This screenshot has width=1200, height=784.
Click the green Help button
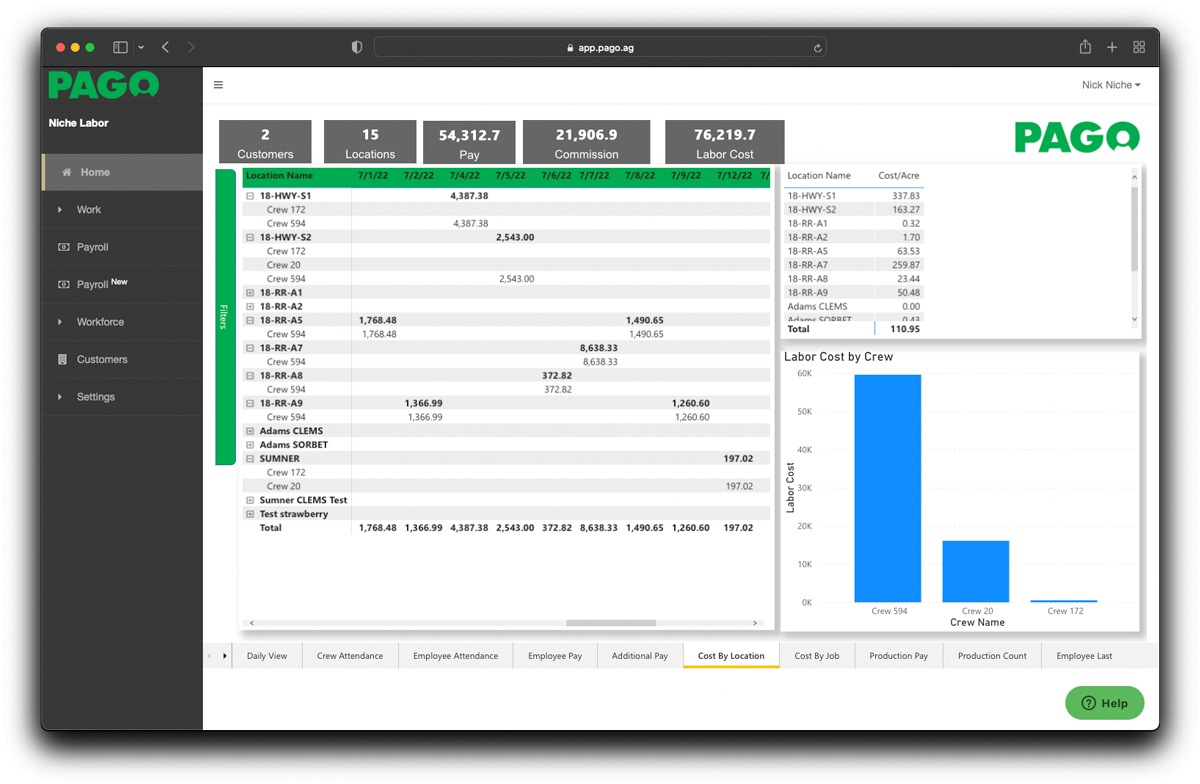[1104, 703]
